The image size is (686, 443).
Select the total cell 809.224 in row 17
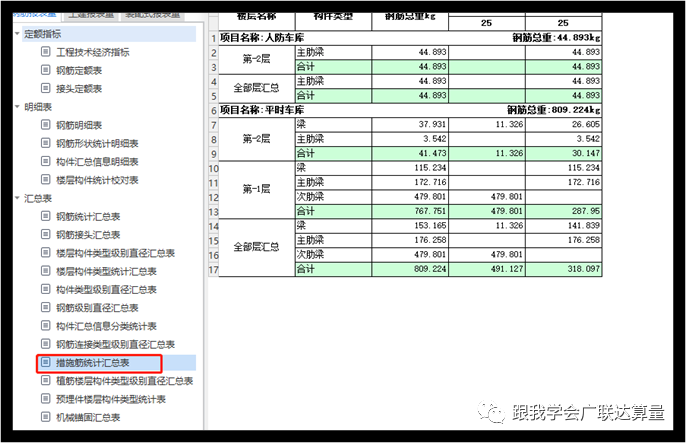(410, 269)
